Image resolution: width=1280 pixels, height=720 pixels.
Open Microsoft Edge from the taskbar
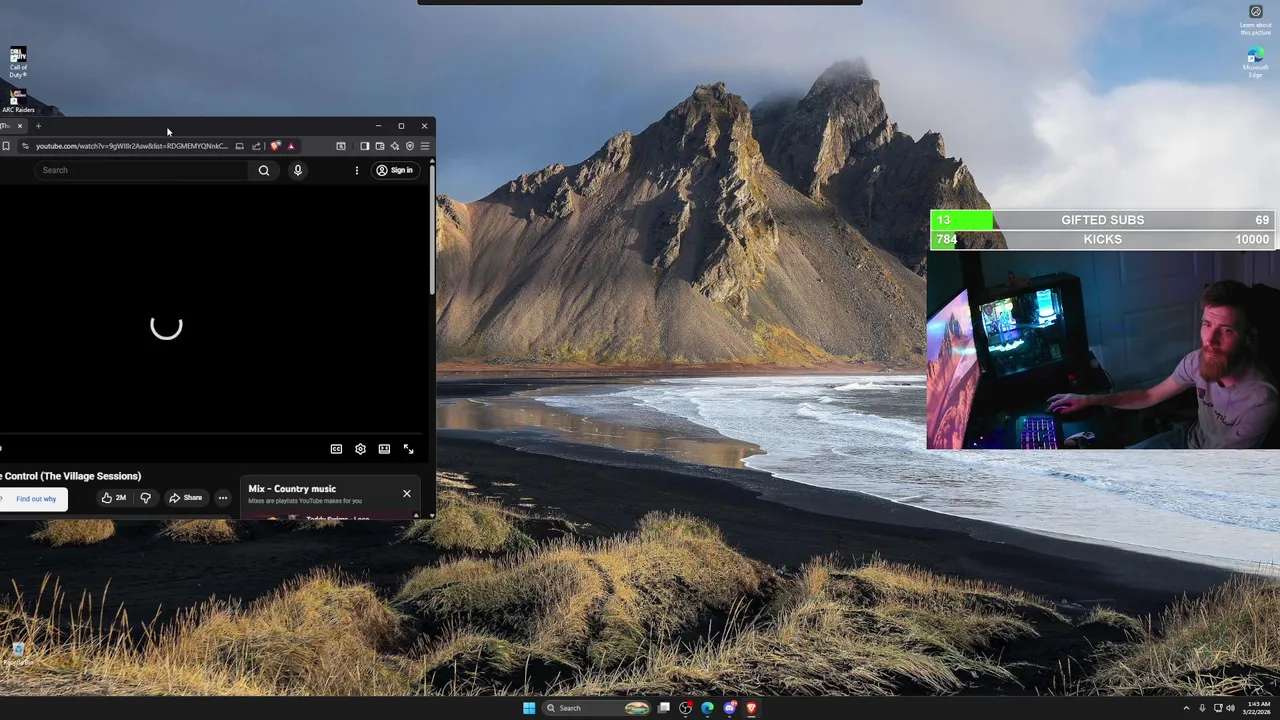(x=707, y=708)
